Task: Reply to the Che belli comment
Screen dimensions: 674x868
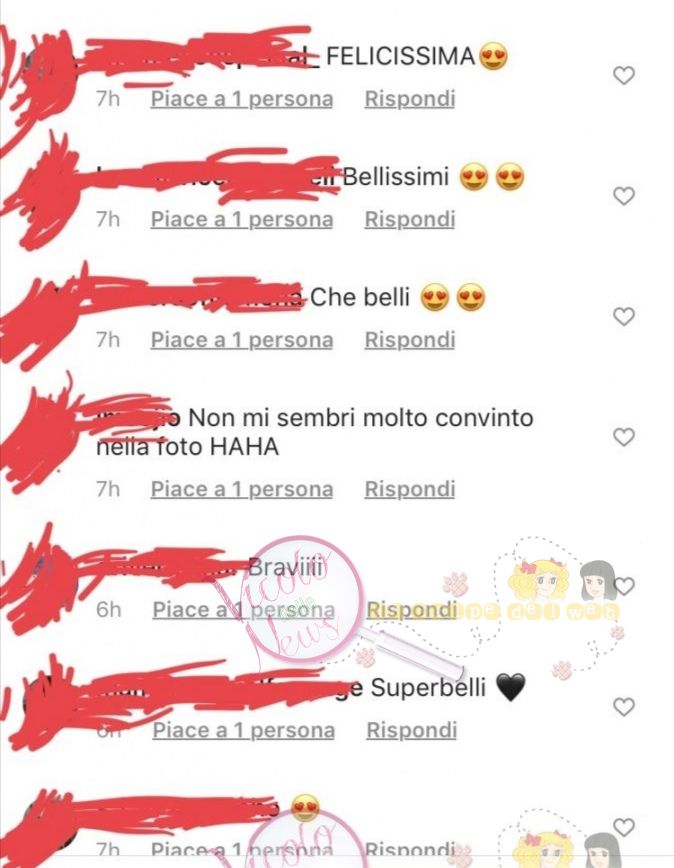Action: tap(409, 340)
